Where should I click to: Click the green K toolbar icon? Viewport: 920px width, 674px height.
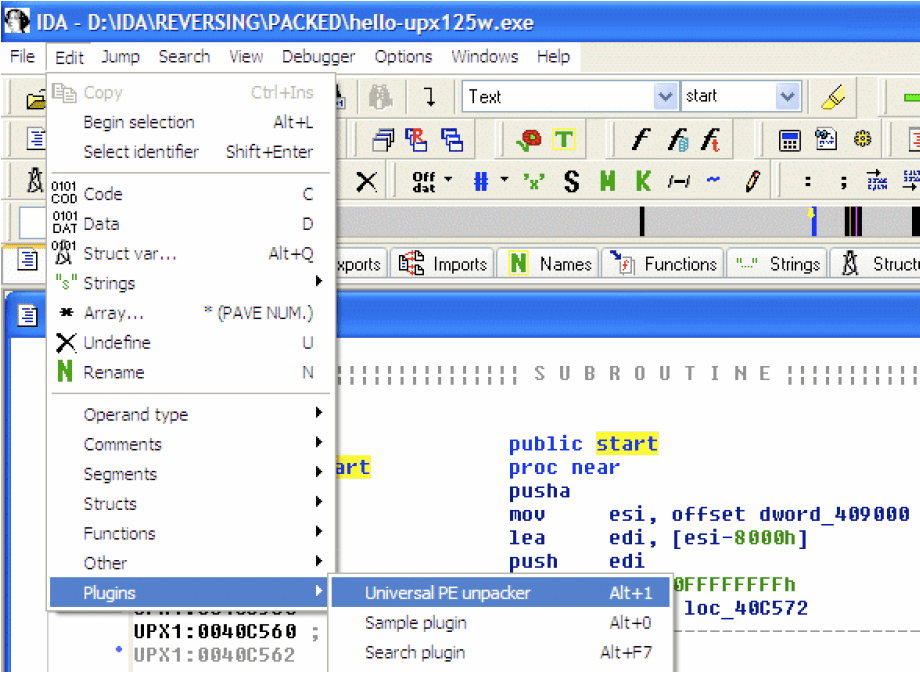pyautogui.click(x=643, y=182)
